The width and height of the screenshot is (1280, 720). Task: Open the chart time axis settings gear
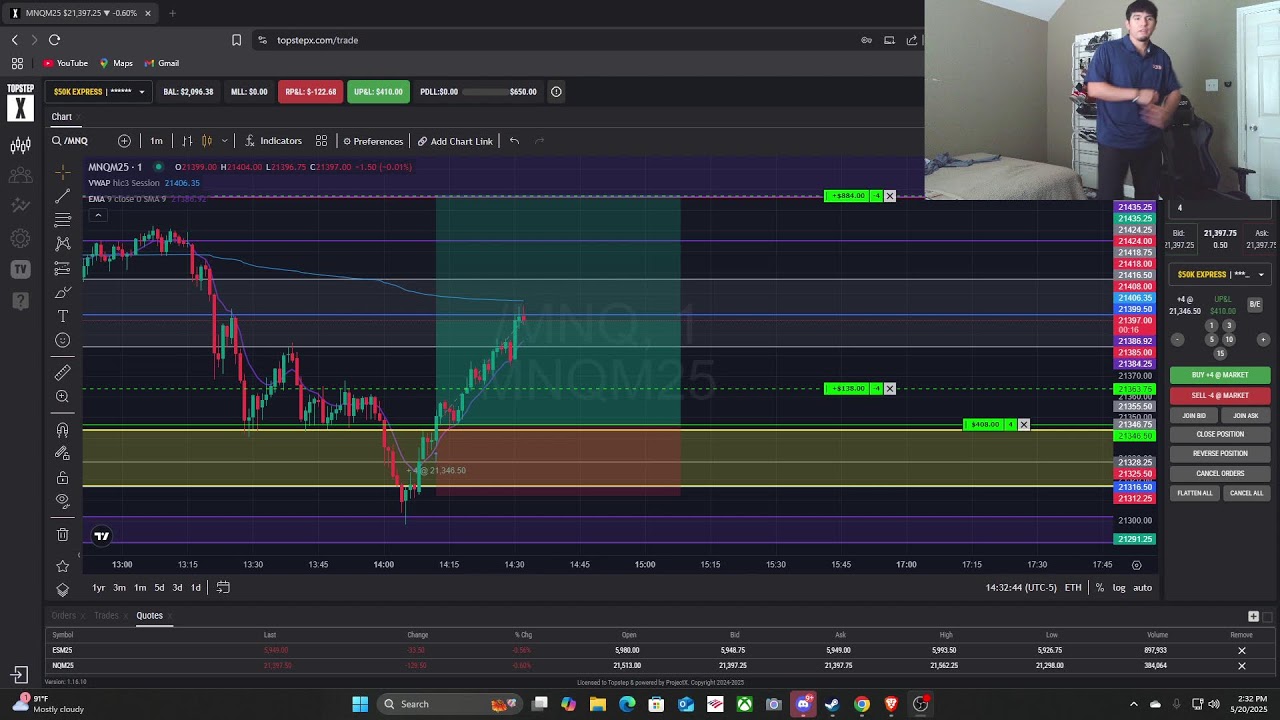[1136, 565]
